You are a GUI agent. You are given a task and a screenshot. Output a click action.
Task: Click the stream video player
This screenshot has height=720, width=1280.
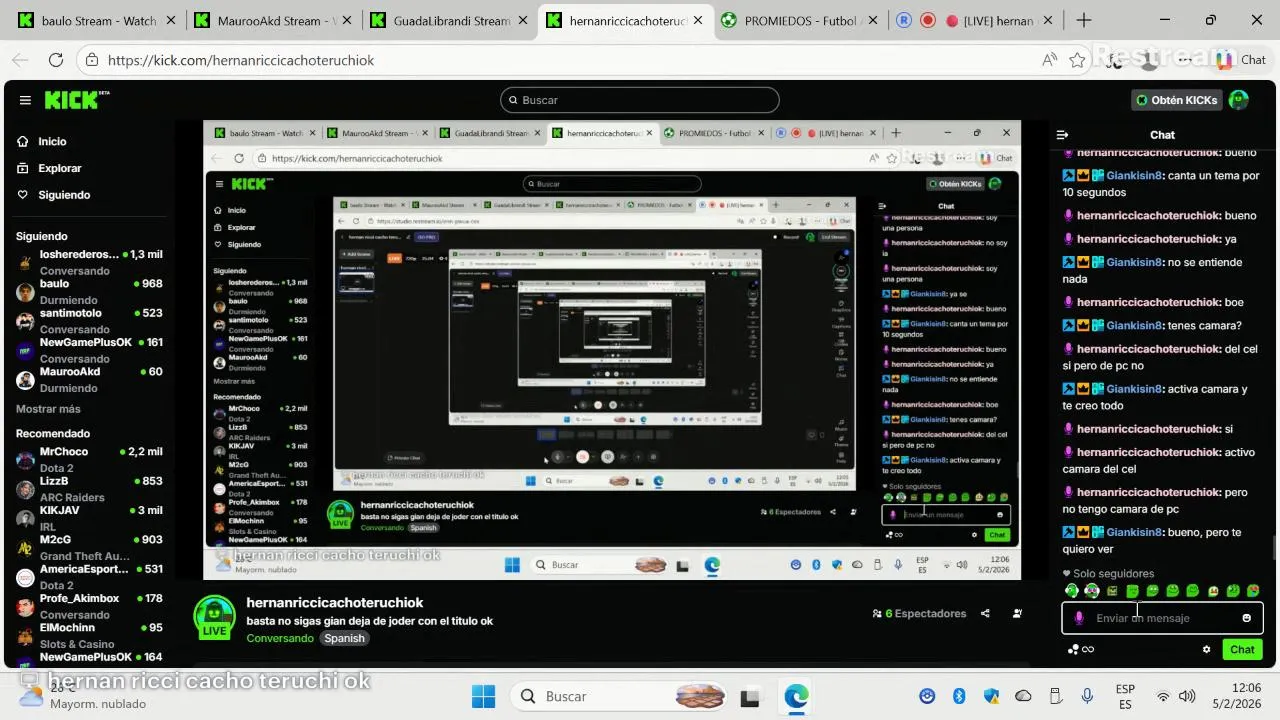(x=612, y=350)
